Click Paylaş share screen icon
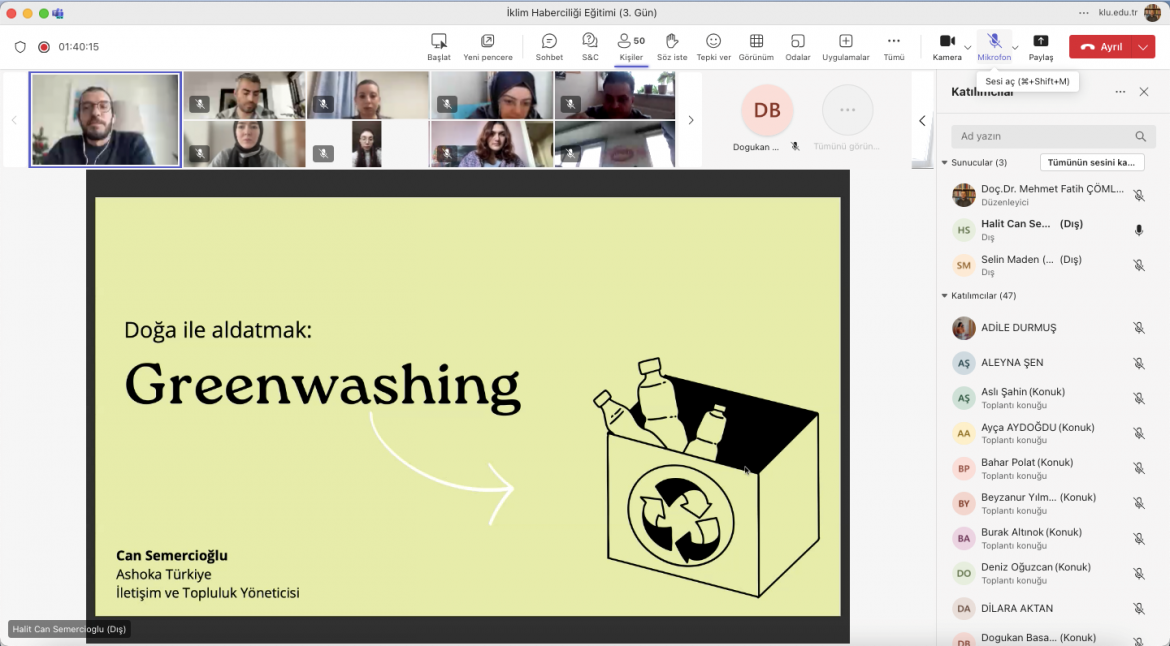Screen dimensions: 1170x646 click(x=1041, y=46)
